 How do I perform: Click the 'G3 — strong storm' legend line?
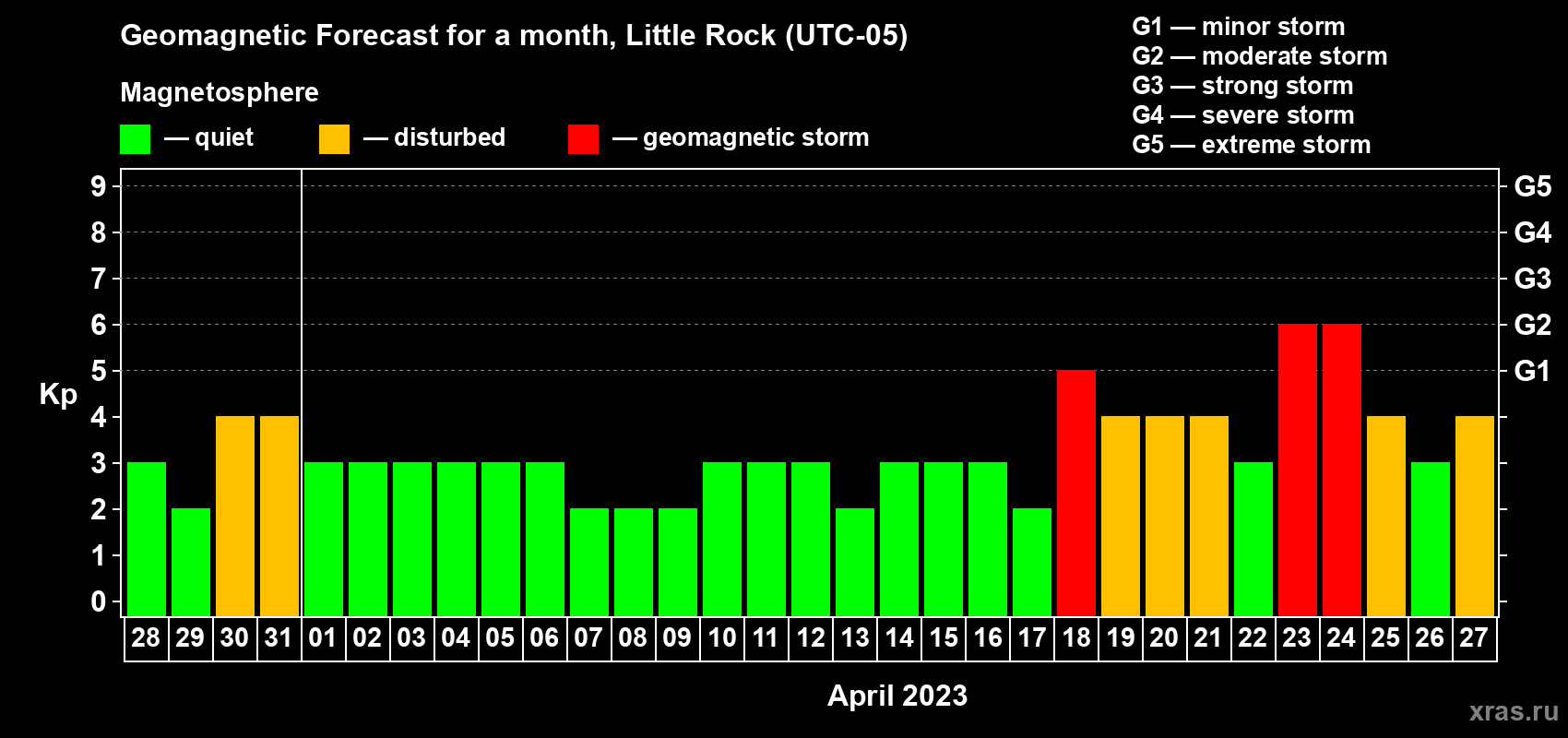[x=1242, y=86]
